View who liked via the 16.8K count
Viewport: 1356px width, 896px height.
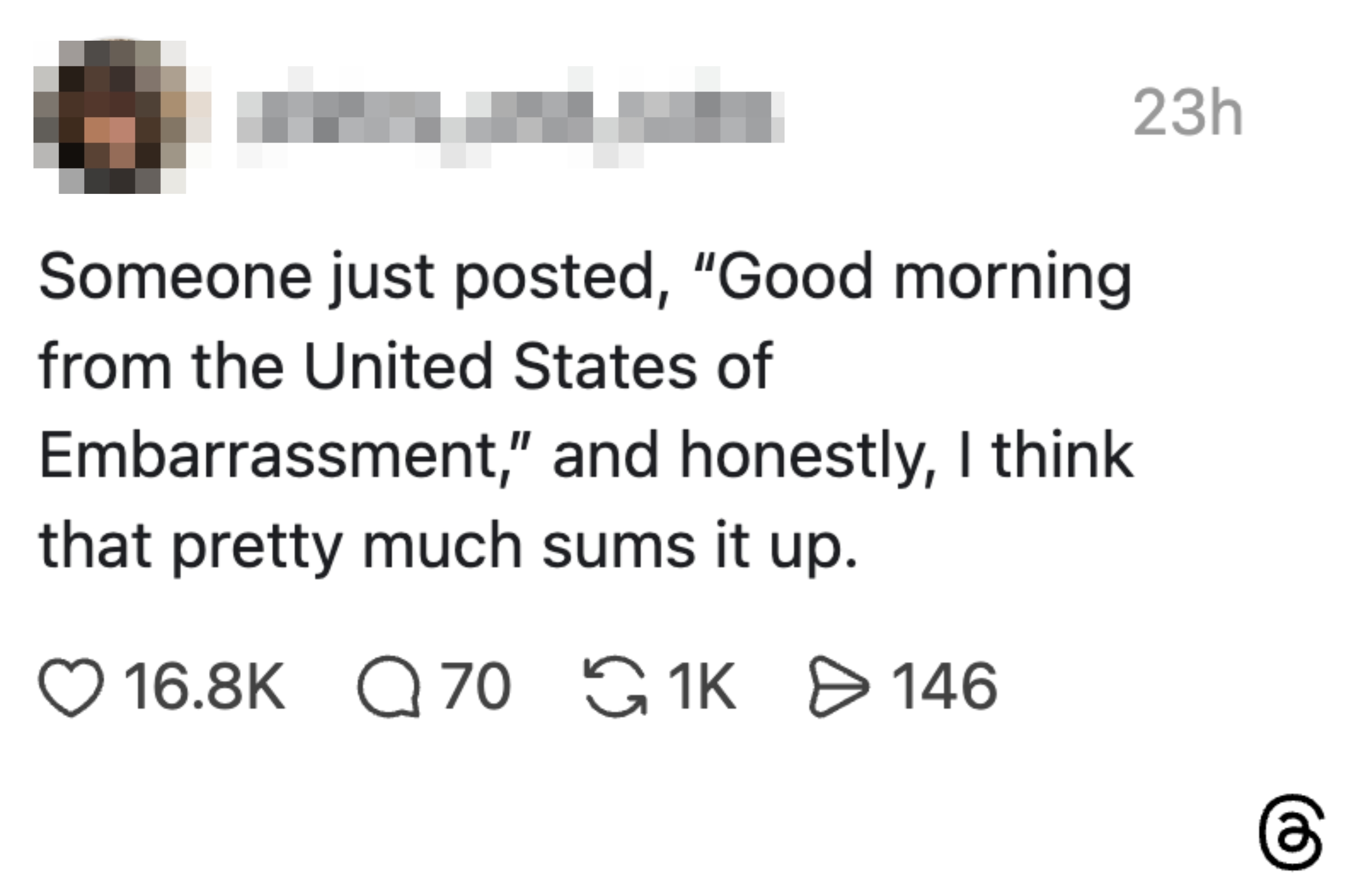(x=204, y=686)
